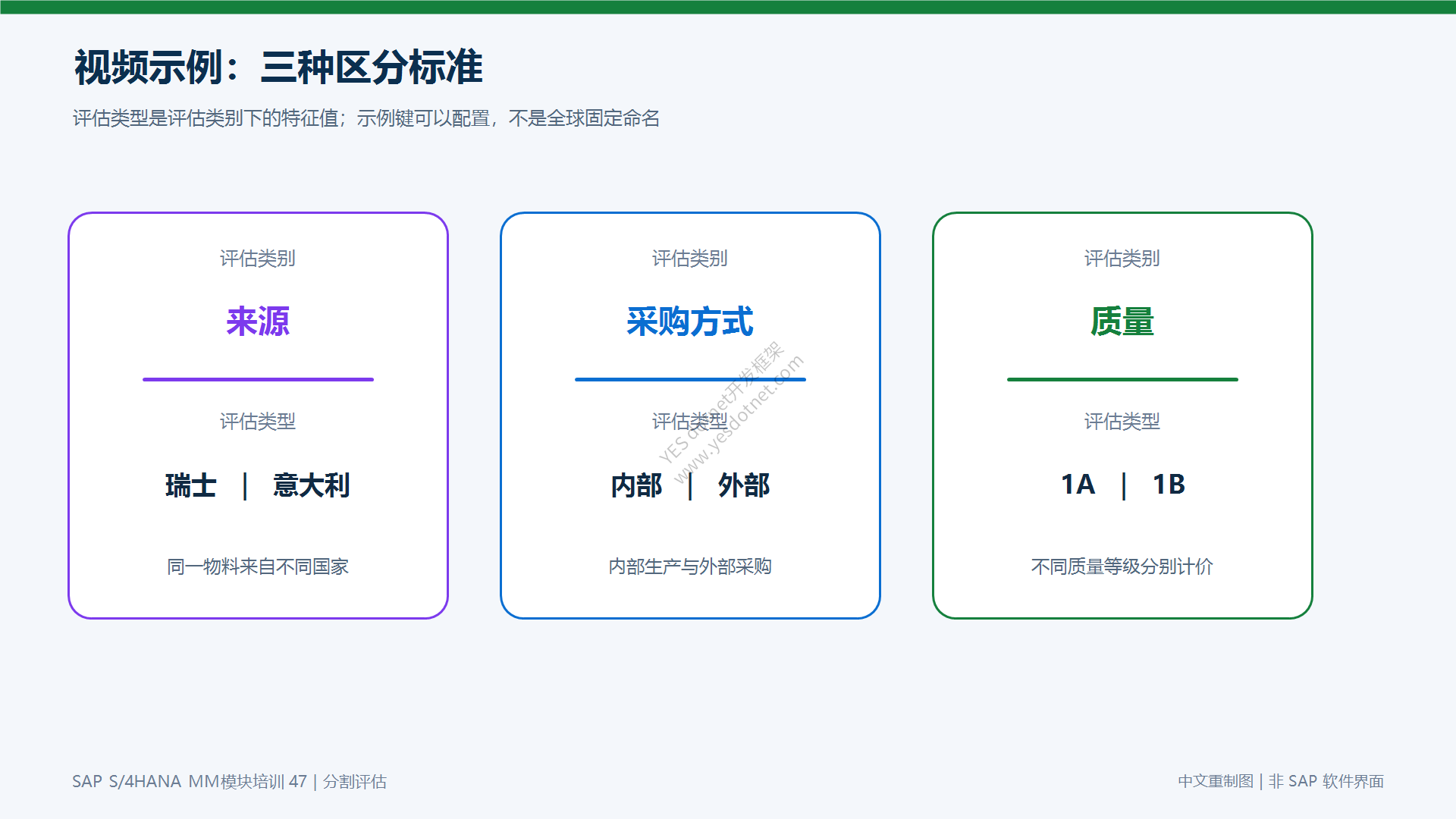1456x819 pixels.
Task: Click the value 意大利
Action: click(312, 485)
